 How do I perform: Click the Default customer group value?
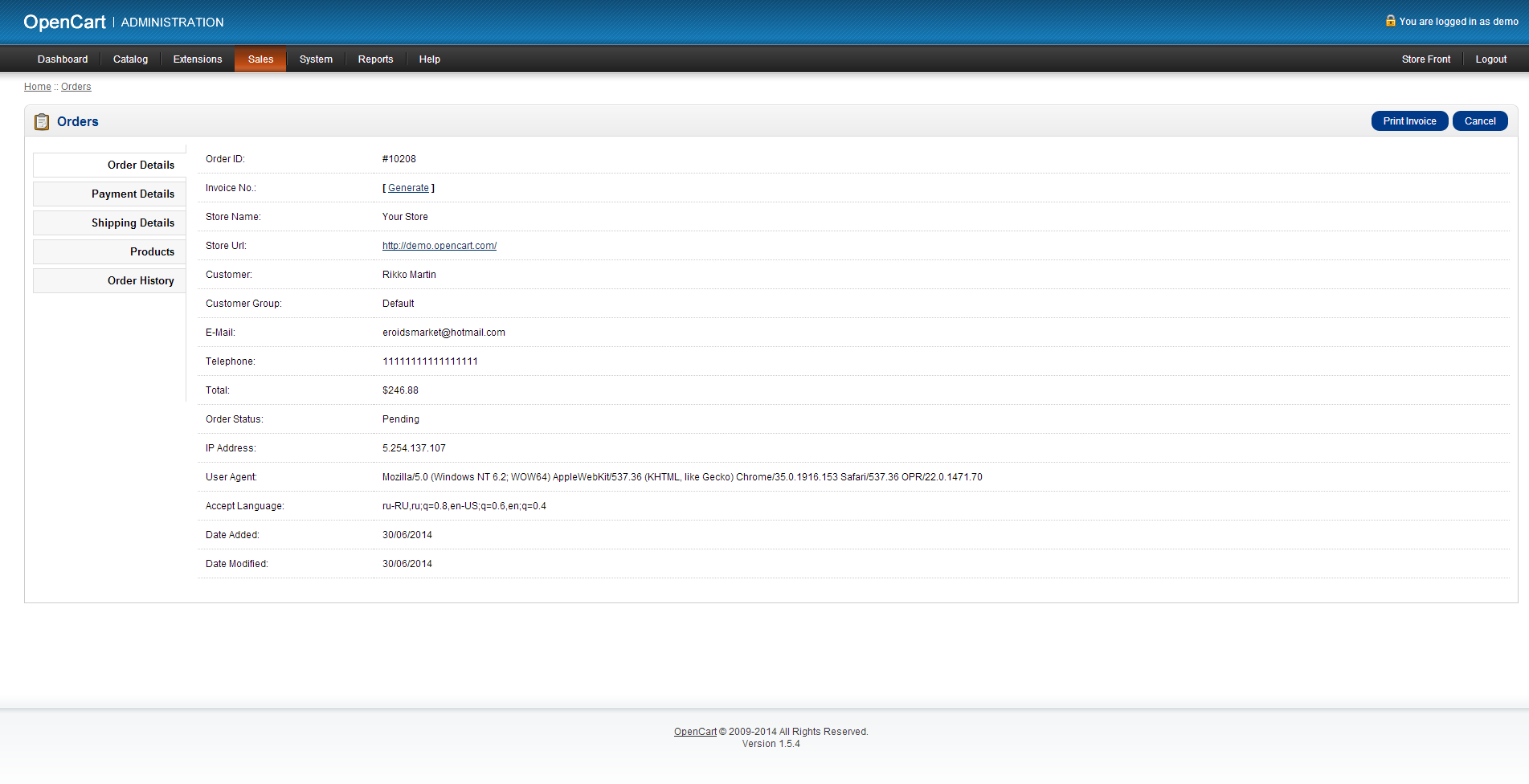click(x=399, y=304)
